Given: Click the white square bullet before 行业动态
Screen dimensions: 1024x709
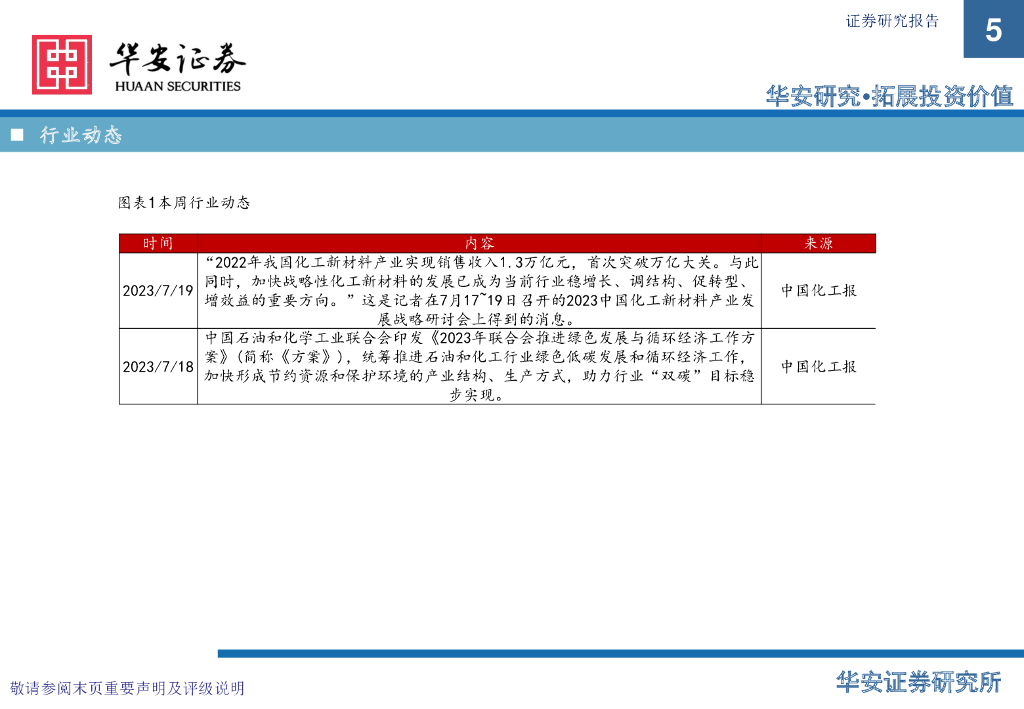Looking at the screenshot, I should (17, 134).
